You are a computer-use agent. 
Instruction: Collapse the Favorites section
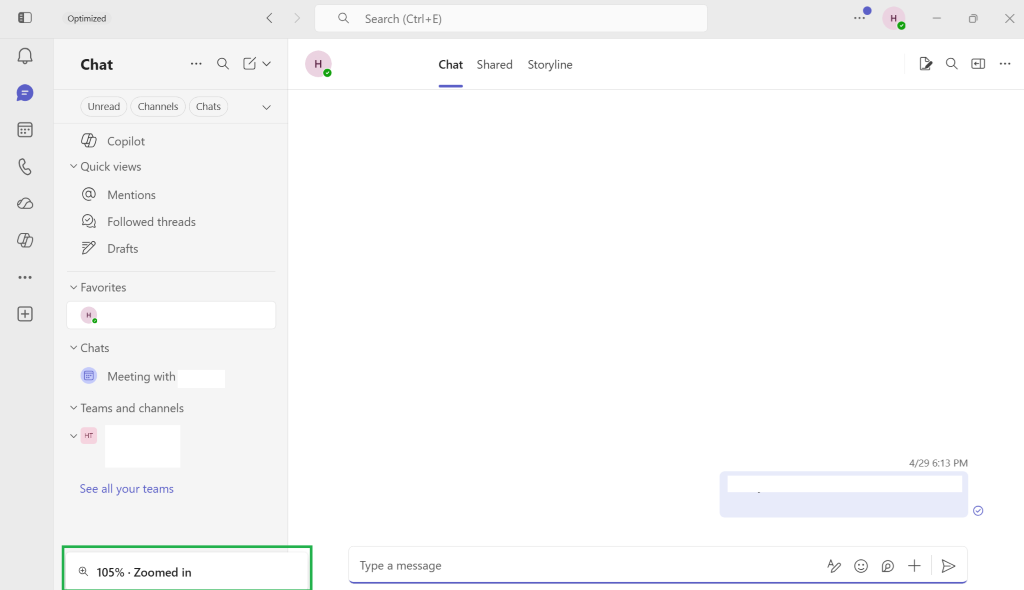click(73, 287)
